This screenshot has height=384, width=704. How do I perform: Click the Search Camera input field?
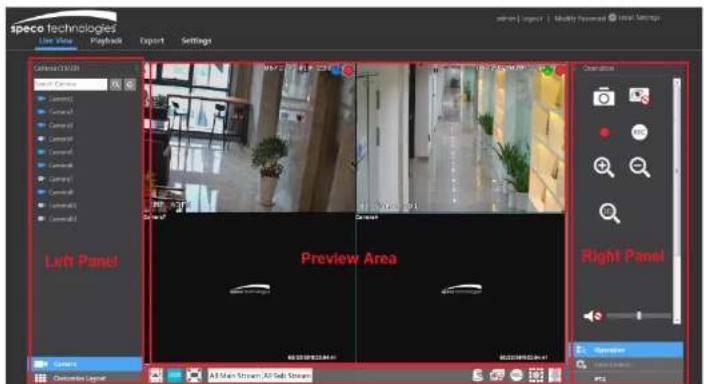click(70, 84)
